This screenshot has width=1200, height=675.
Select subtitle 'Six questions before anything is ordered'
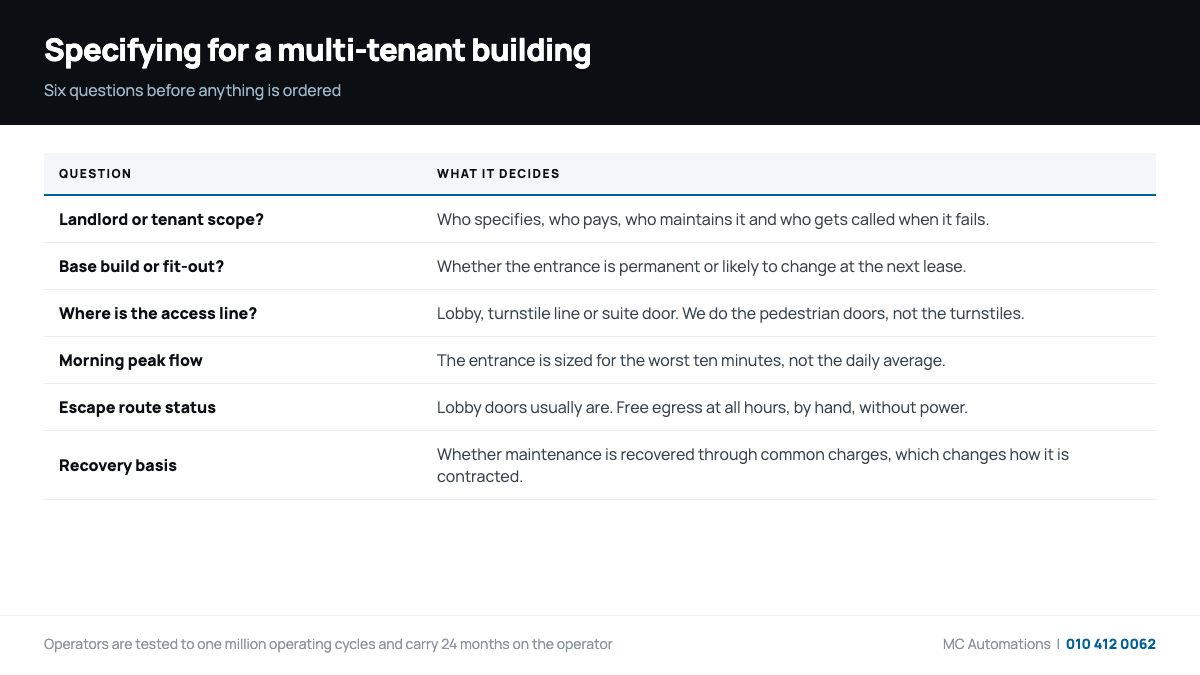[x=192, y=91]
